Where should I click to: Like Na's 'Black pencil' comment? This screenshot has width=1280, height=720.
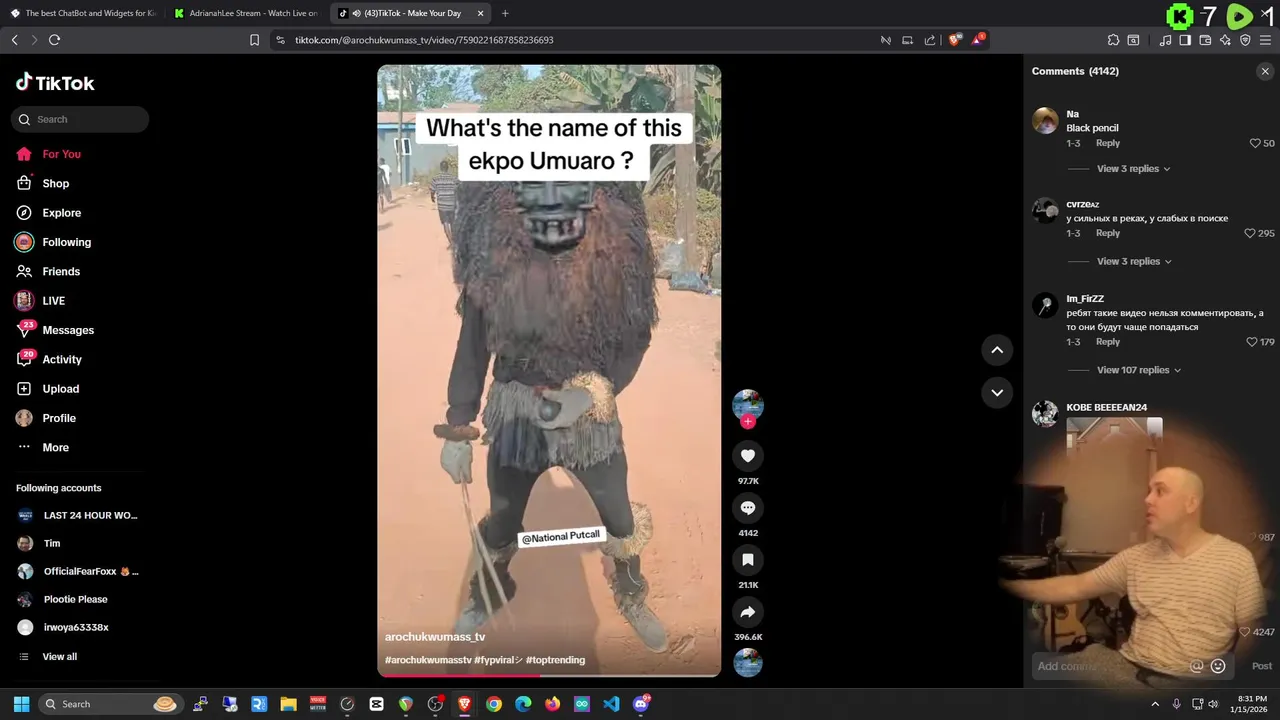(x=1255, y=143)
